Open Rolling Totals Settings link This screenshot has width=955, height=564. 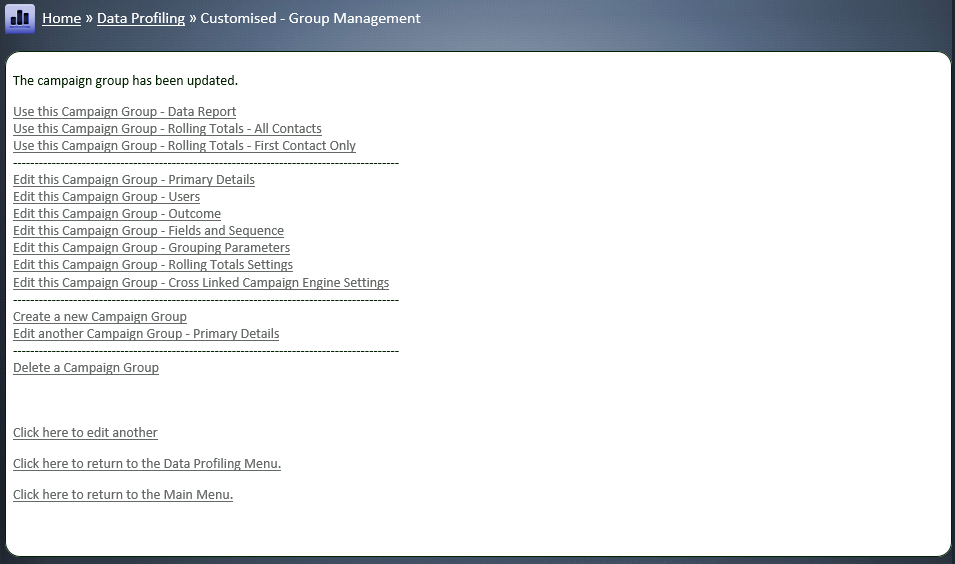coord(152,265)
